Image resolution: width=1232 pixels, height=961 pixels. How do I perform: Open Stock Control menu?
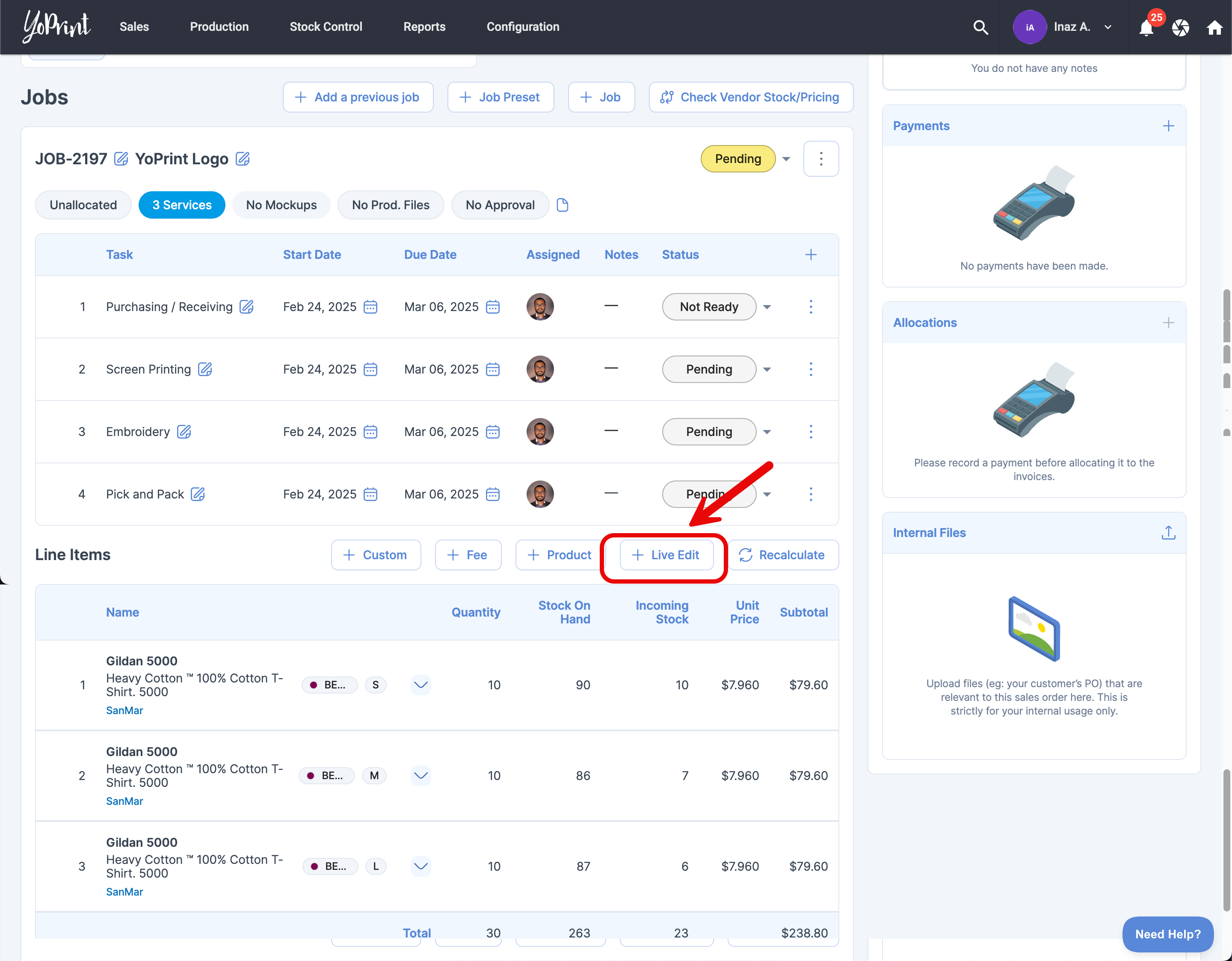326,27
